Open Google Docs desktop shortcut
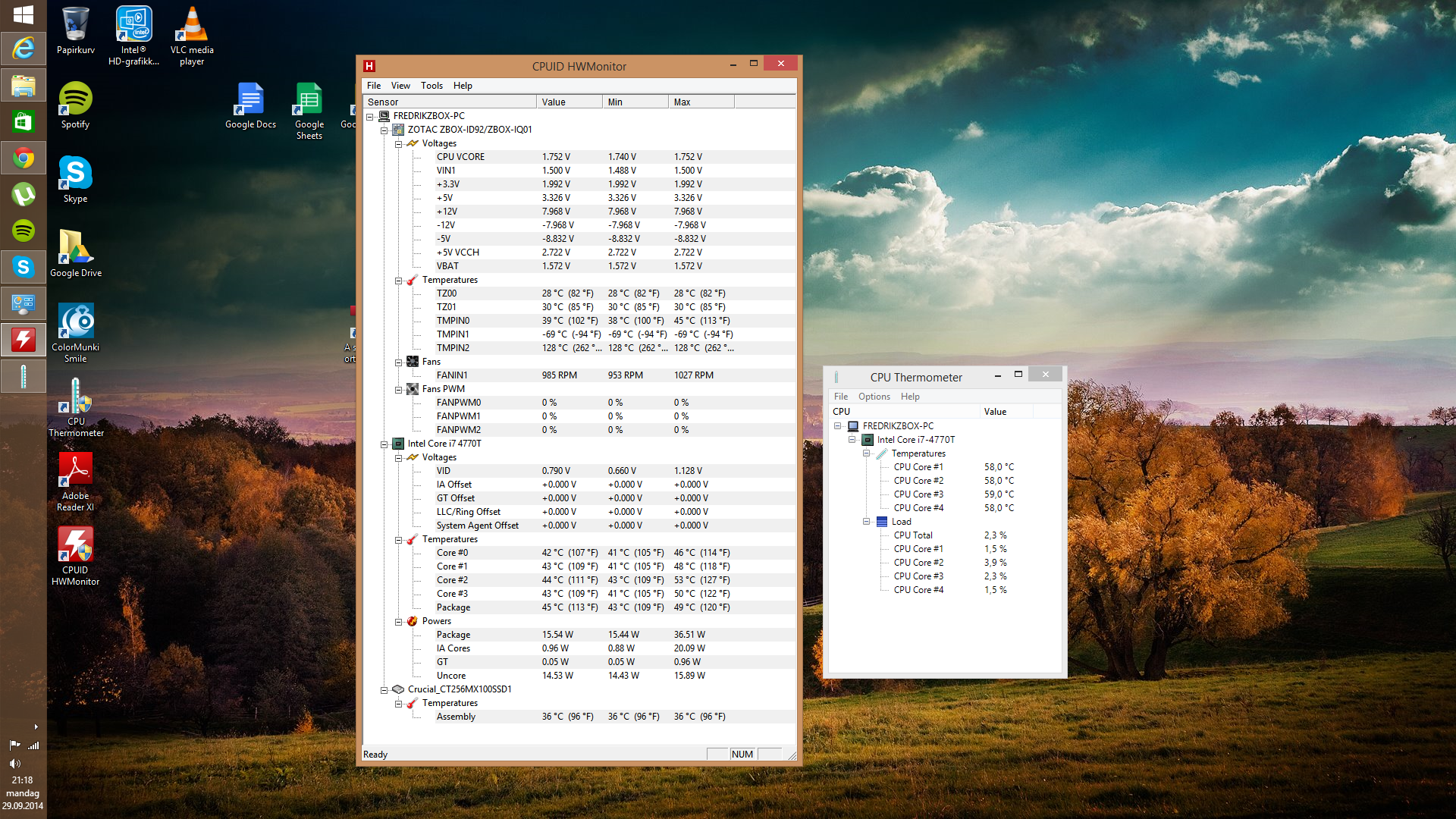1456x819 pixels. pyautogui.click(x=250, y=105)
